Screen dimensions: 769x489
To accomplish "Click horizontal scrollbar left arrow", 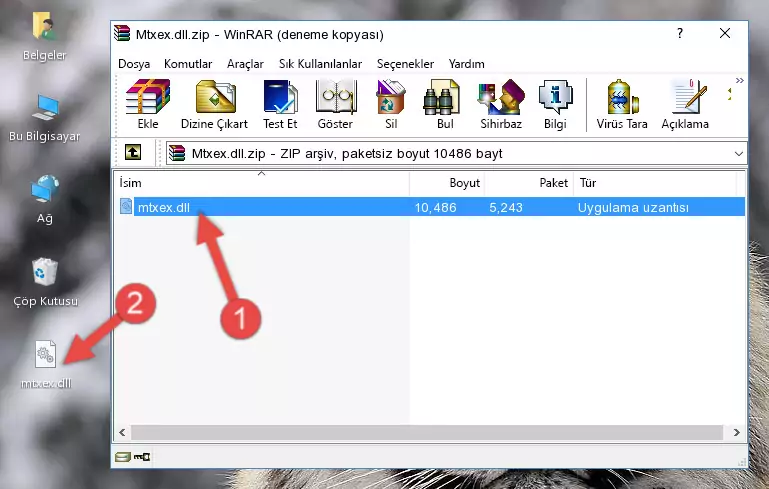I will (123, 433).
